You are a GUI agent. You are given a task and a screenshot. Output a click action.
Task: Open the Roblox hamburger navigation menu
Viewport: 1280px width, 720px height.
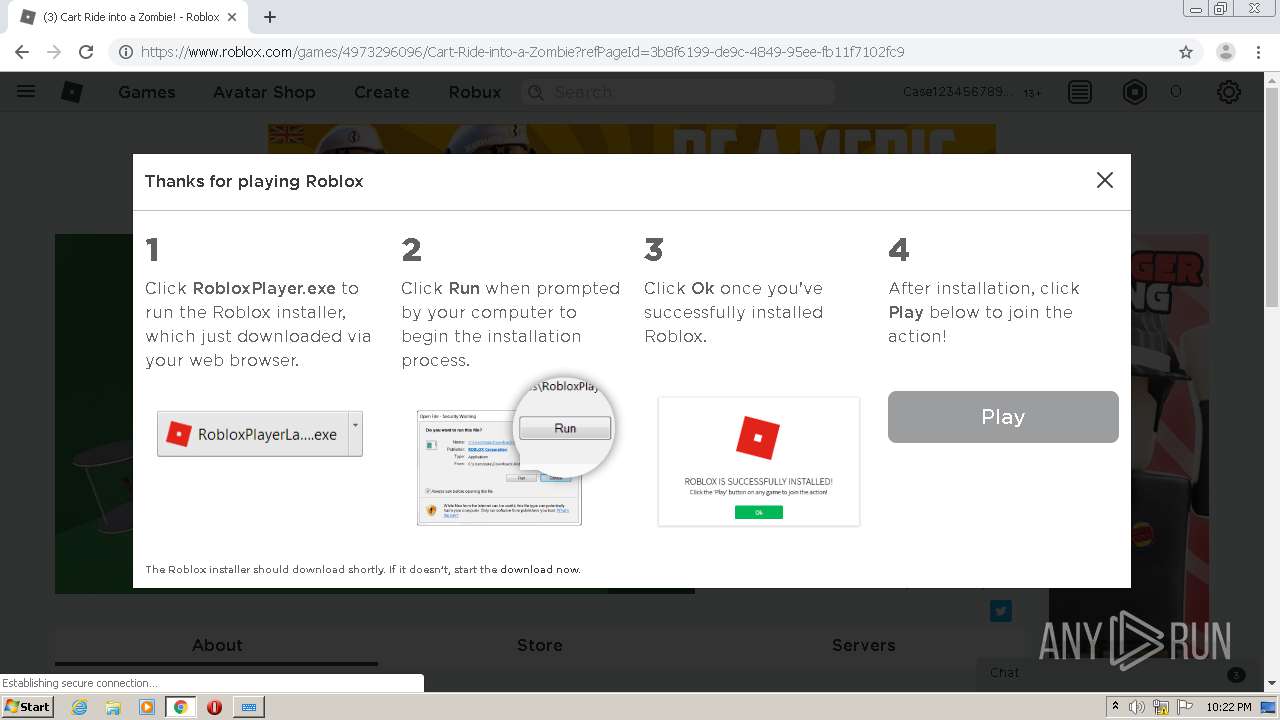pos(26,92)
